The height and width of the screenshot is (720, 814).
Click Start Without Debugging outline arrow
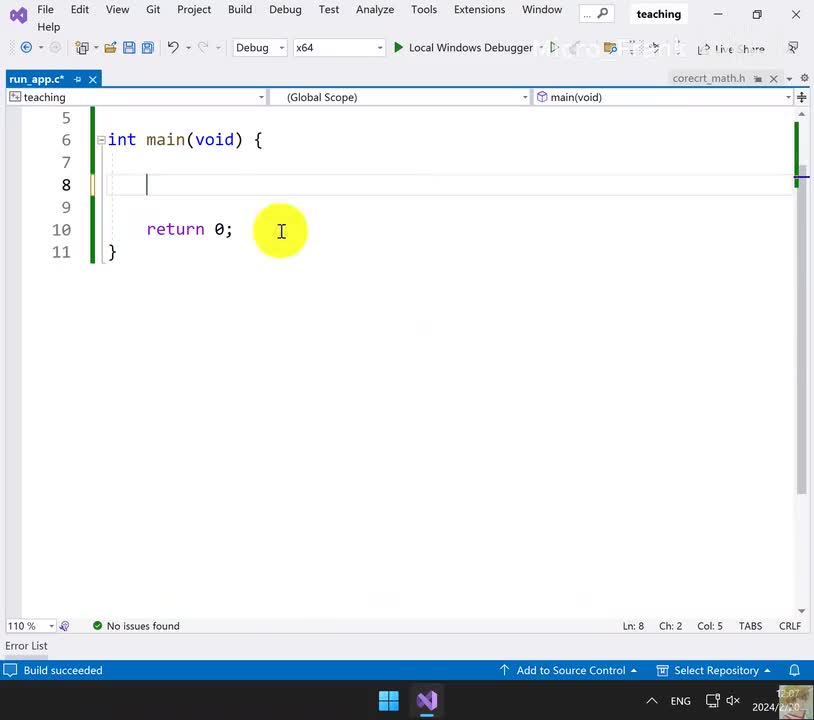[x=554, y=48]
